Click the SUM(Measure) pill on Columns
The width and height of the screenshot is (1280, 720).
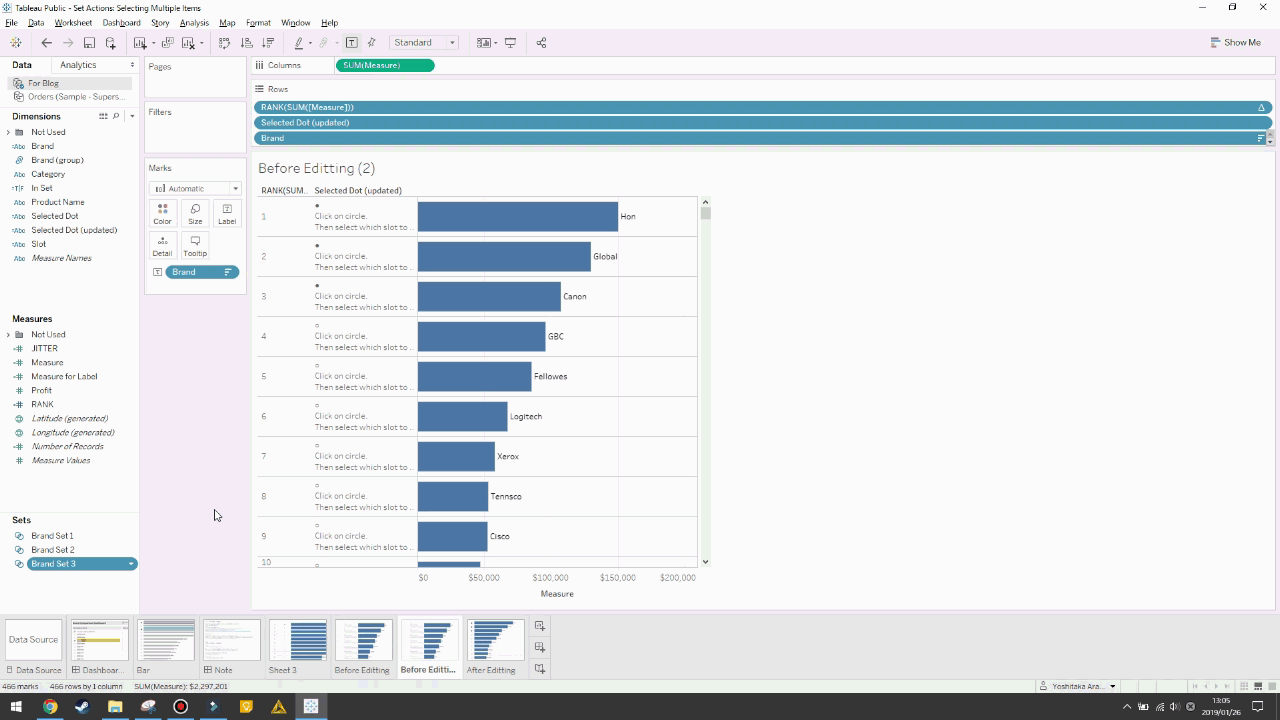click(385, 65)
